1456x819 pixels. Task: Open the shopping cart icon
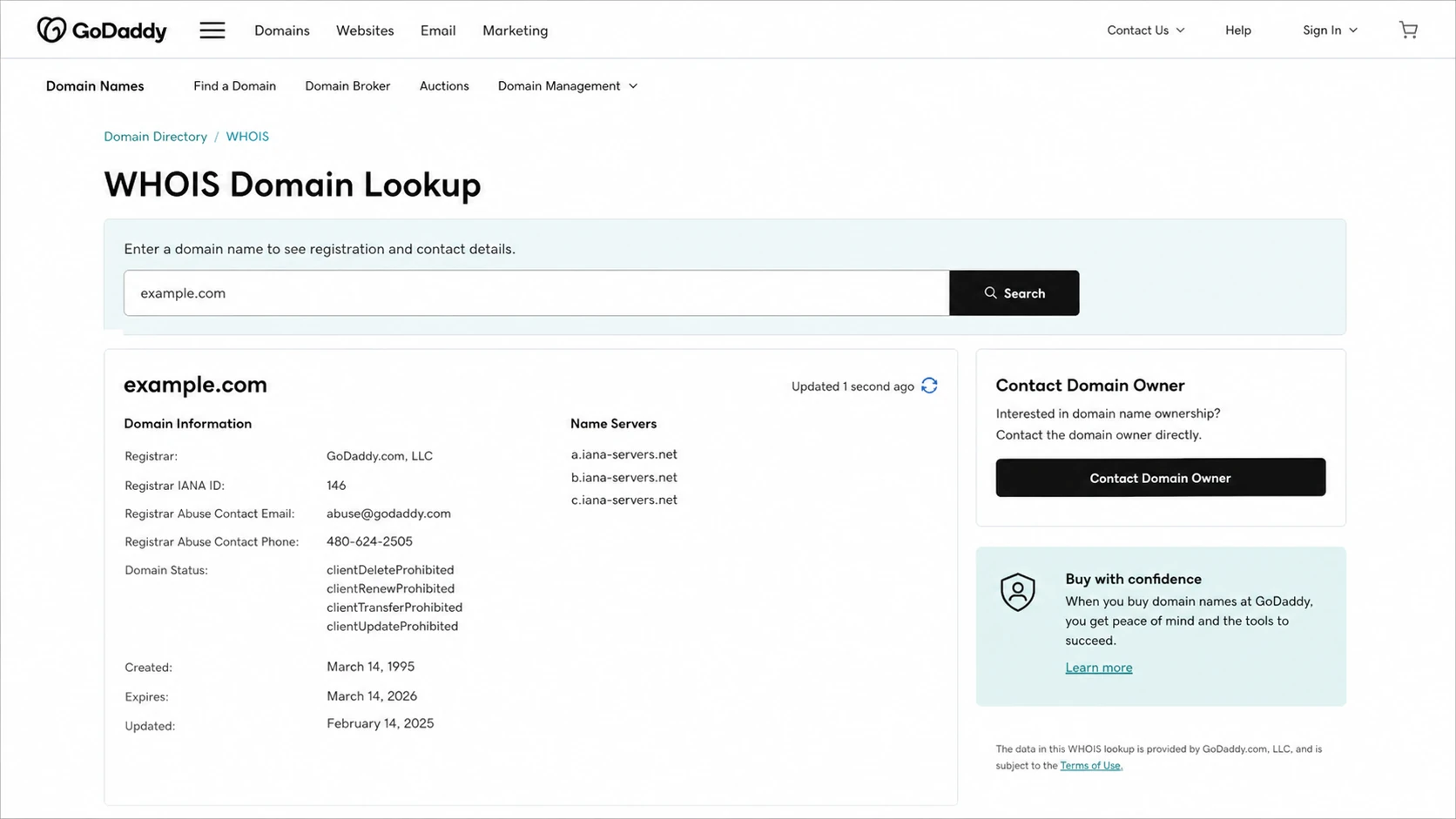[1408, 30]
